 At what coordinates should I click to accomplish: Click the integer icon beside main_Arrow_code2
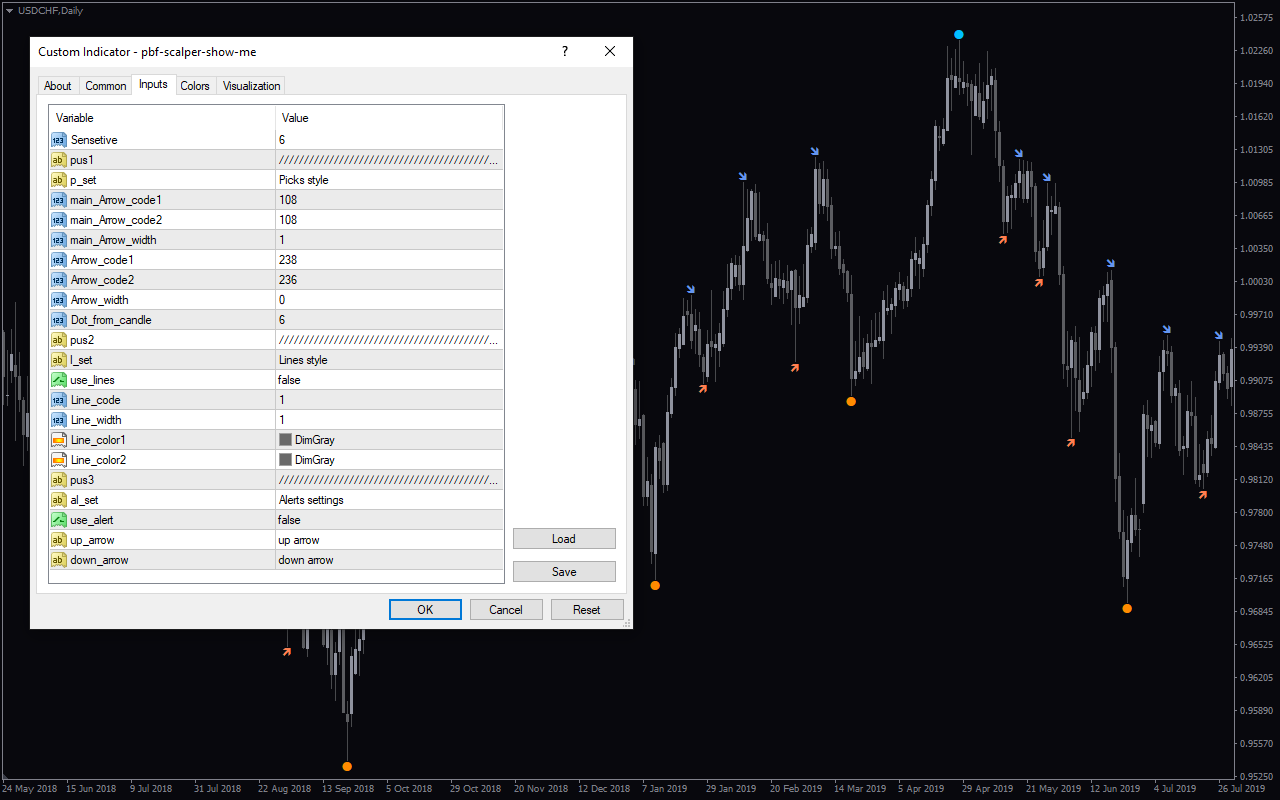pyautogui.click(x=58, y=220)
